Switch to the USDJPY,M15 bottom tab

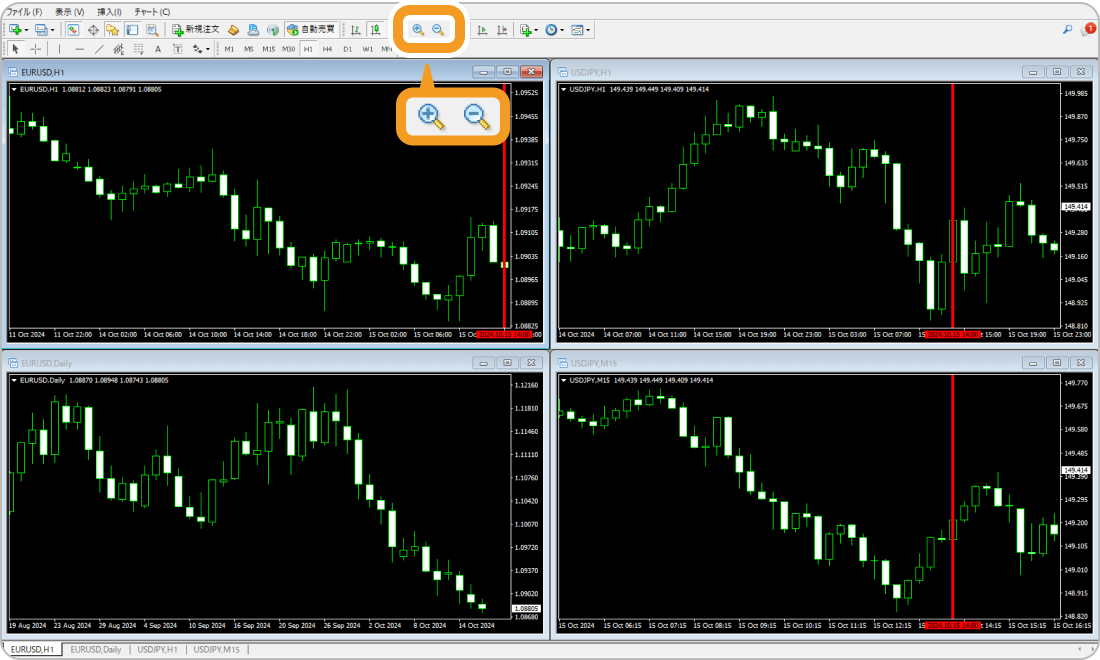216,649
